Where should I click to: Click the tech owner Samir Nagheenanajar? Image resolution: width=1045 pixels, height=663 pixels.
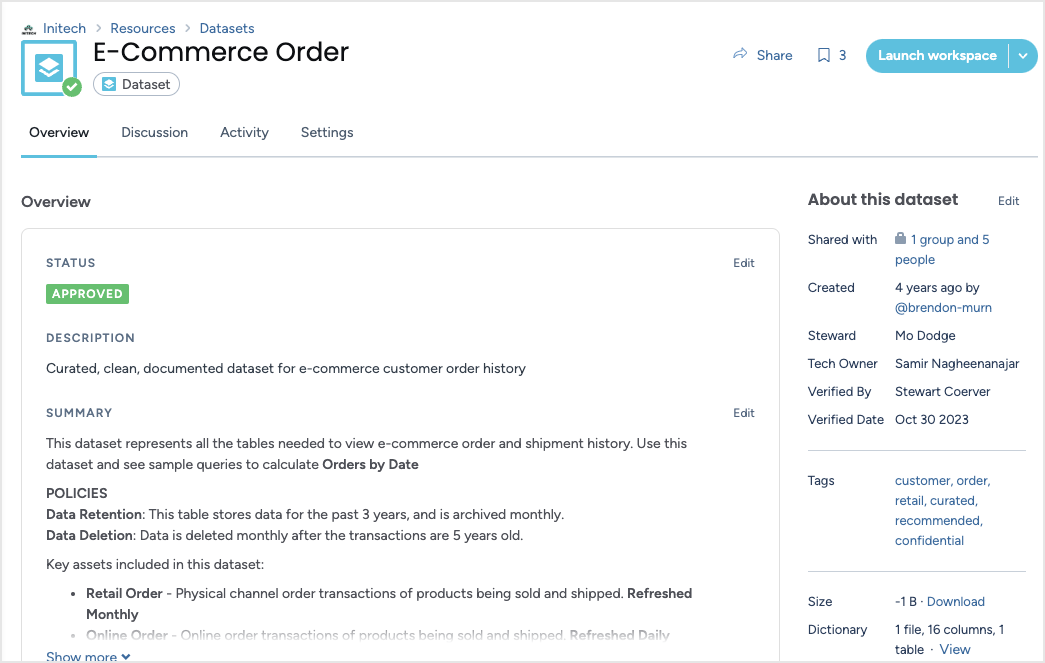[957, 364]
